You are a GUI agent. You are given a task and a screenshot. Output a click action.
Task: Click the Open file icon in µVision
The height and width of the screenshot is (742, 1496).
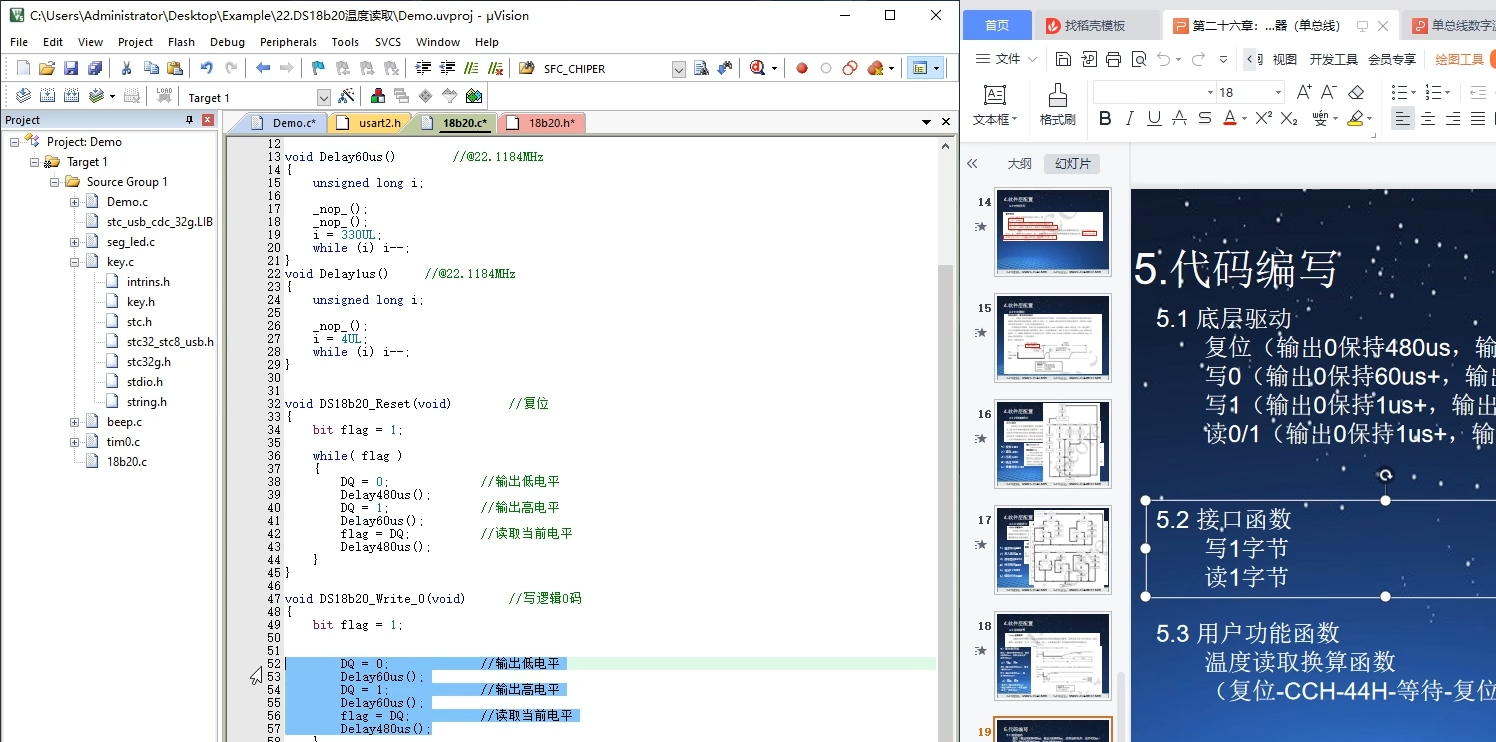click(46, 68)
